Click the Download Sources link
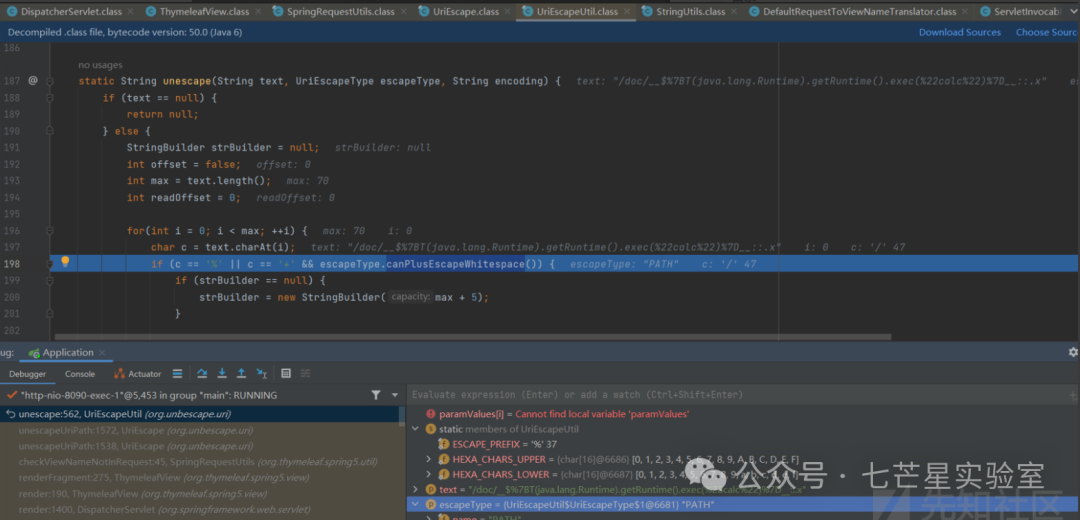The height and width of the screenshot is (520, 1080). tap(959, 32)
